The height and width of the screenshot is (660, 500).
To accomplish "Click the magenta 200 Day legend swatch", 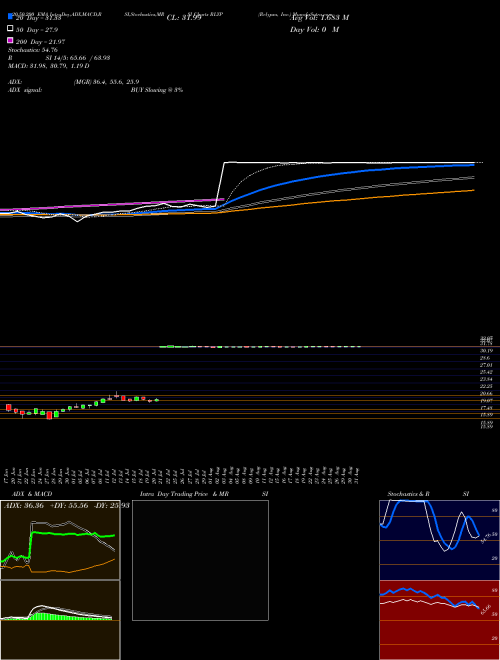I will click(x=10, y=40).
